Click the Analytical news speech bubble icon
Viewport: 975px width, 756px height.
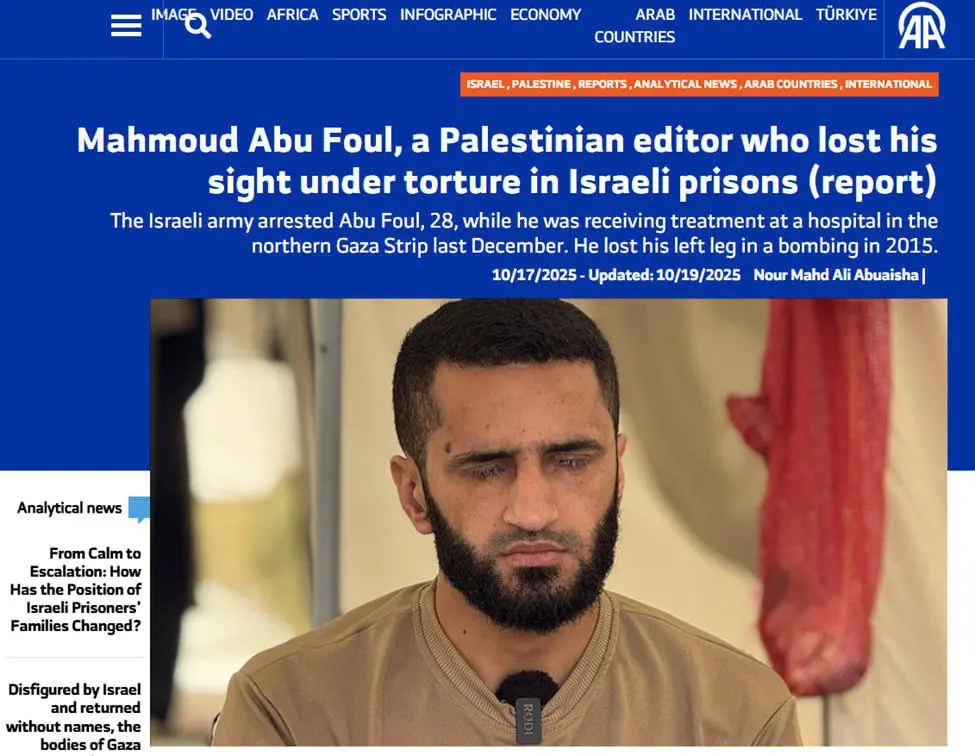pyautogui.click(x=139, y=509)
